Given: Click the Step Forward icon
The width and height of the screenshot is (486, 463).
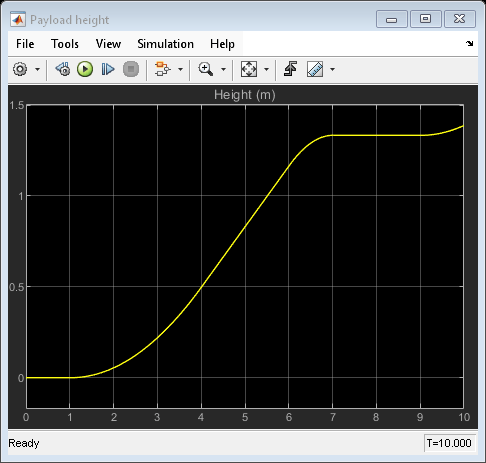Looking at the screenshot, I should click(108, 69).
